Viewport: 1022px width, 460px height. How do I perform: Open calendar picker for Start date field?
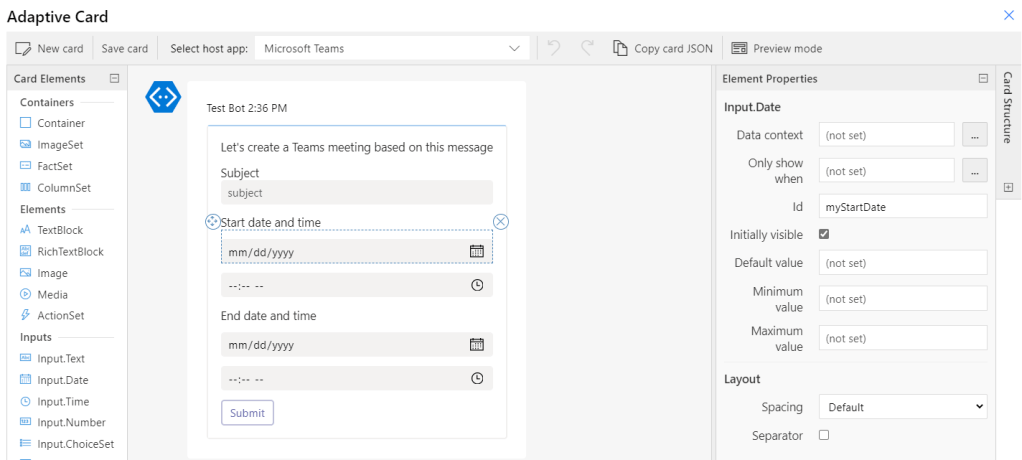[477, 252]
